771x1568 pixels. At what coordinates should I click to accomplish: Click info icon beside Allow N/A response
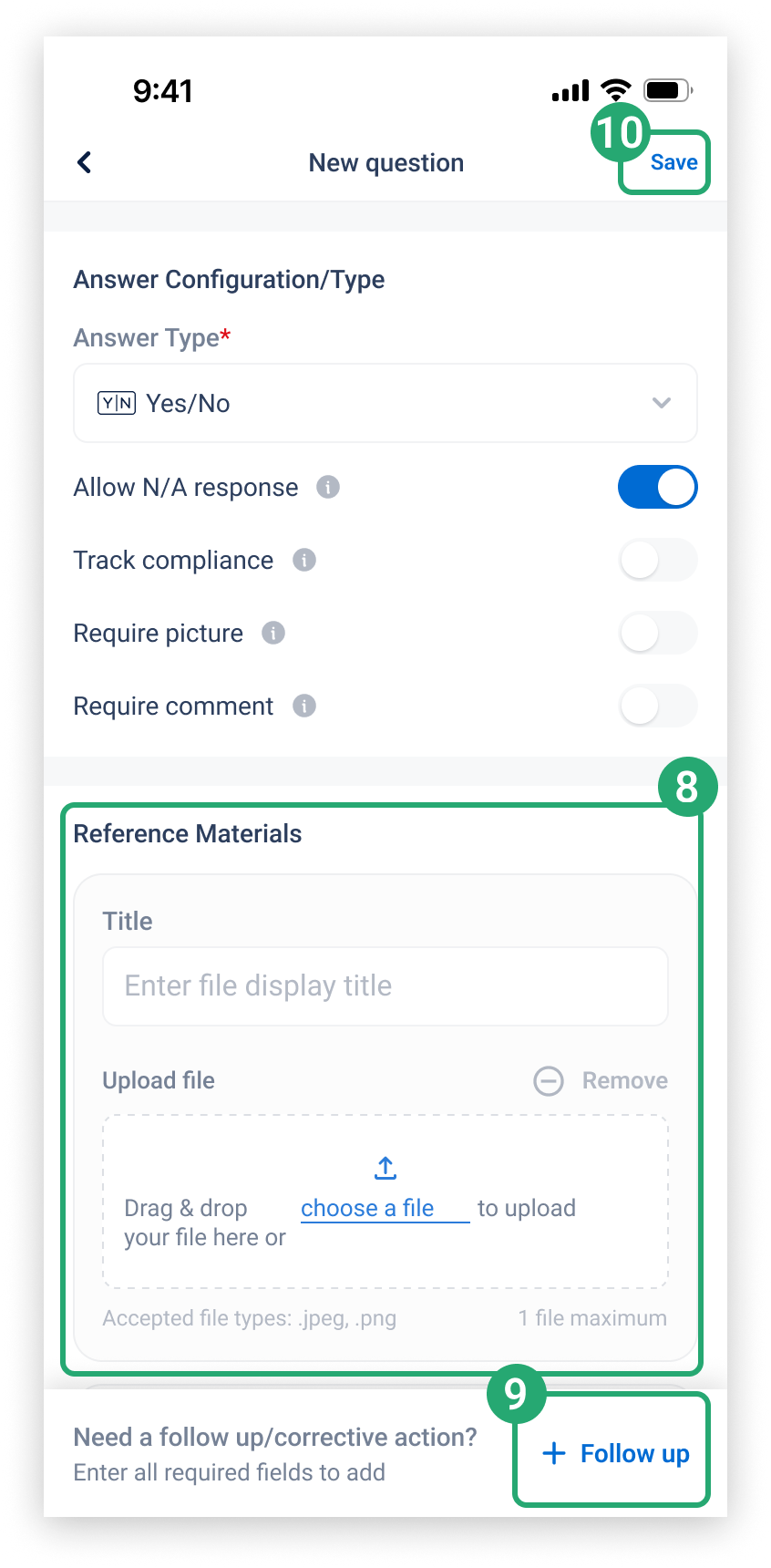[328, 487]
